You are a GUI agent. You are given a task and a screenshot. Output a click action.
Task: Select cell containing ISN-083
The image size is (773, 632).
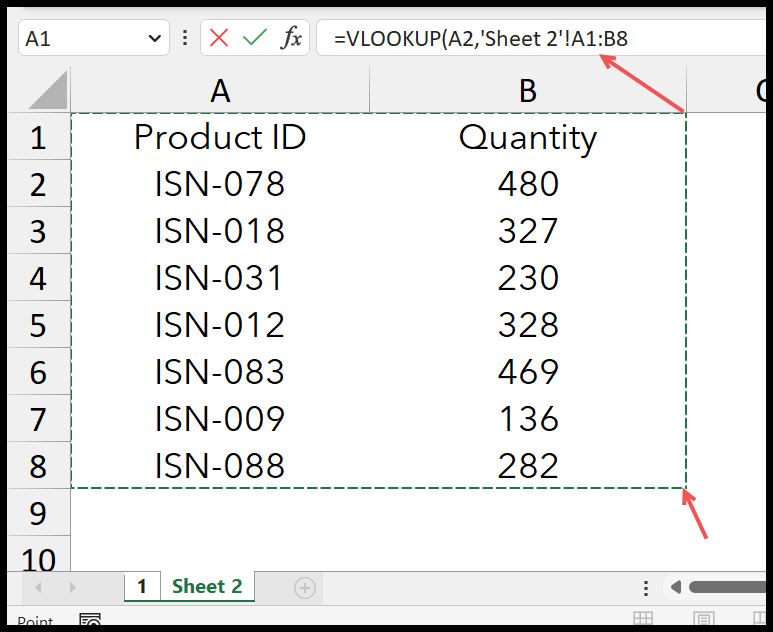pos(220,371)
